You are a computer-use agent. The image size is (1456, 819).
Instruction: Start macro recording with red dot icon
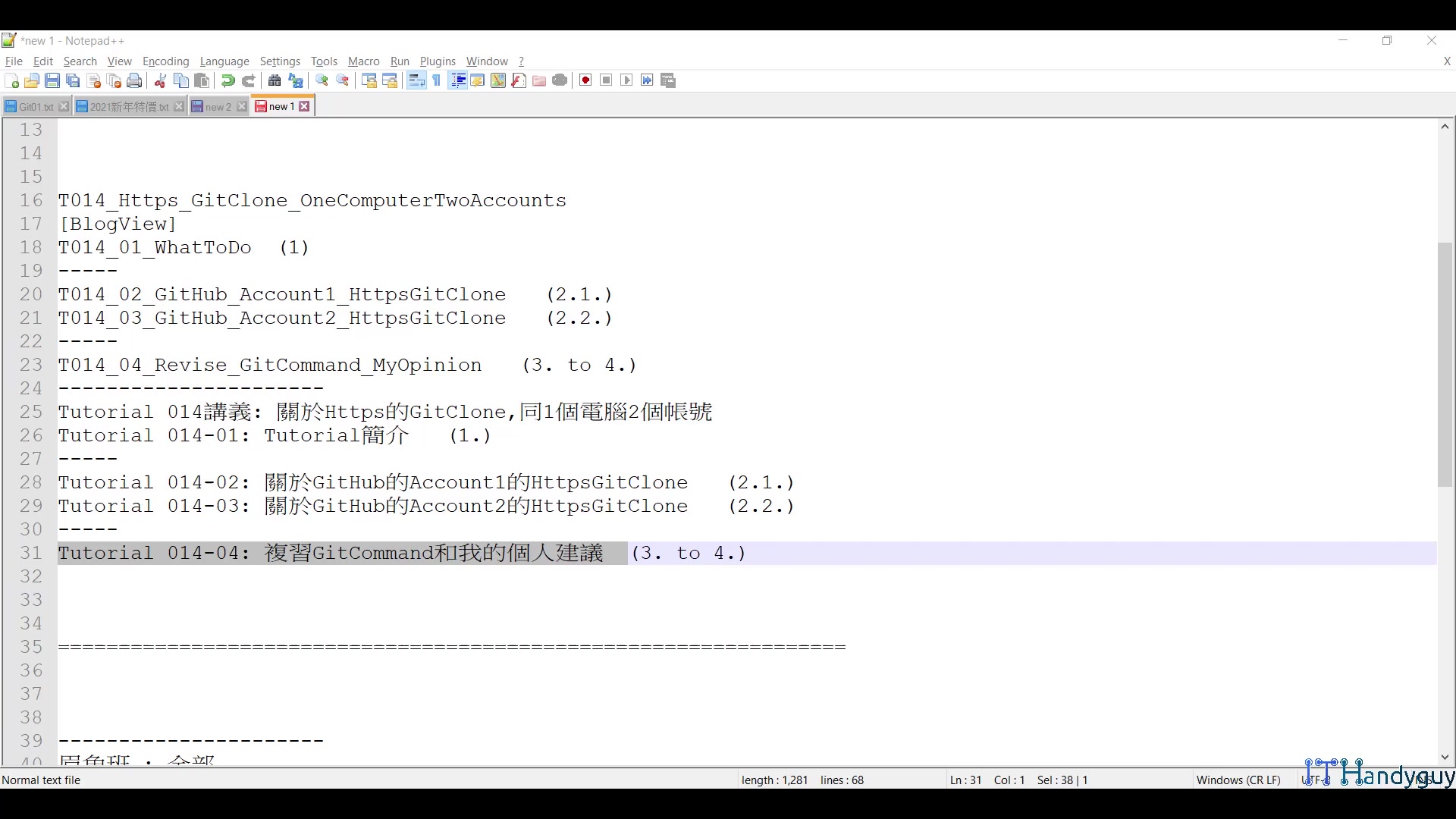(x=585, y=80)
